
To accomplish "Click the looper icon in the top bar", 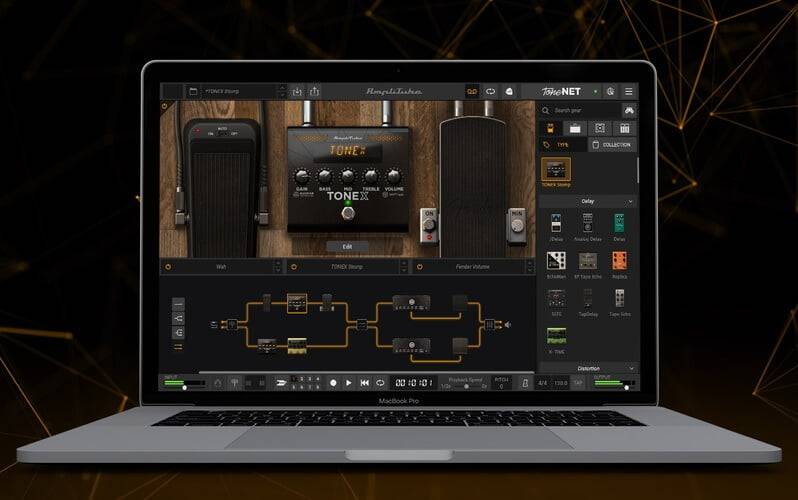I will pos(490,92).
